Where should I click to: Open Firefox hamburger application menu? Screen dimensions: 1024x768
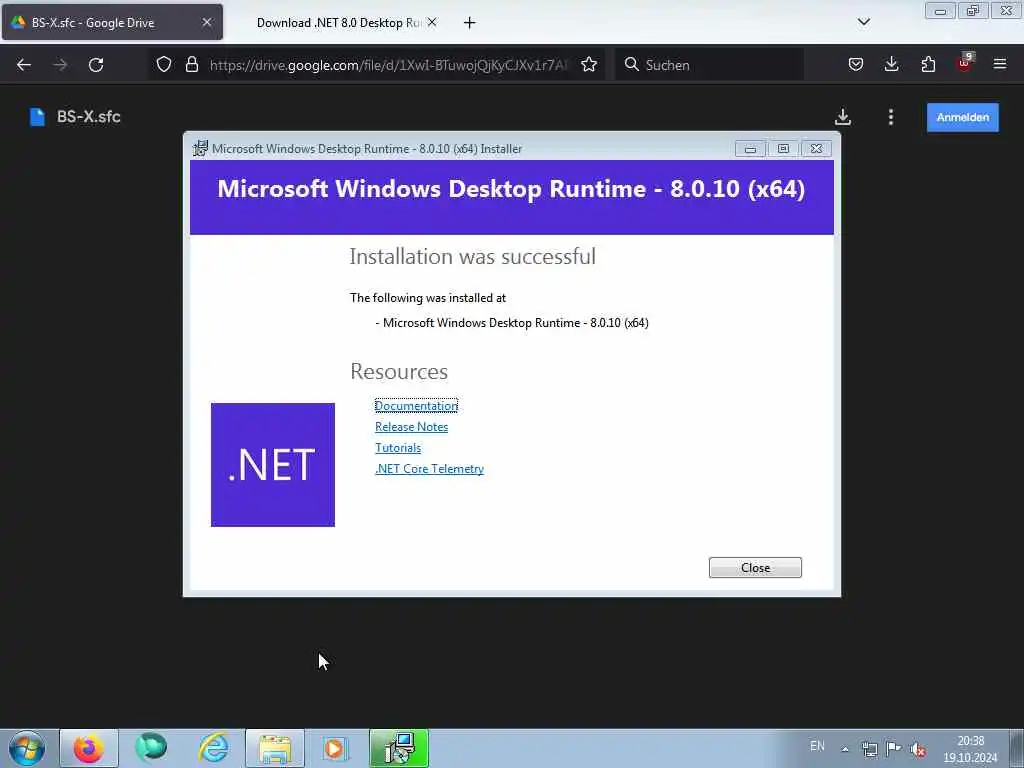pos(999,64)
